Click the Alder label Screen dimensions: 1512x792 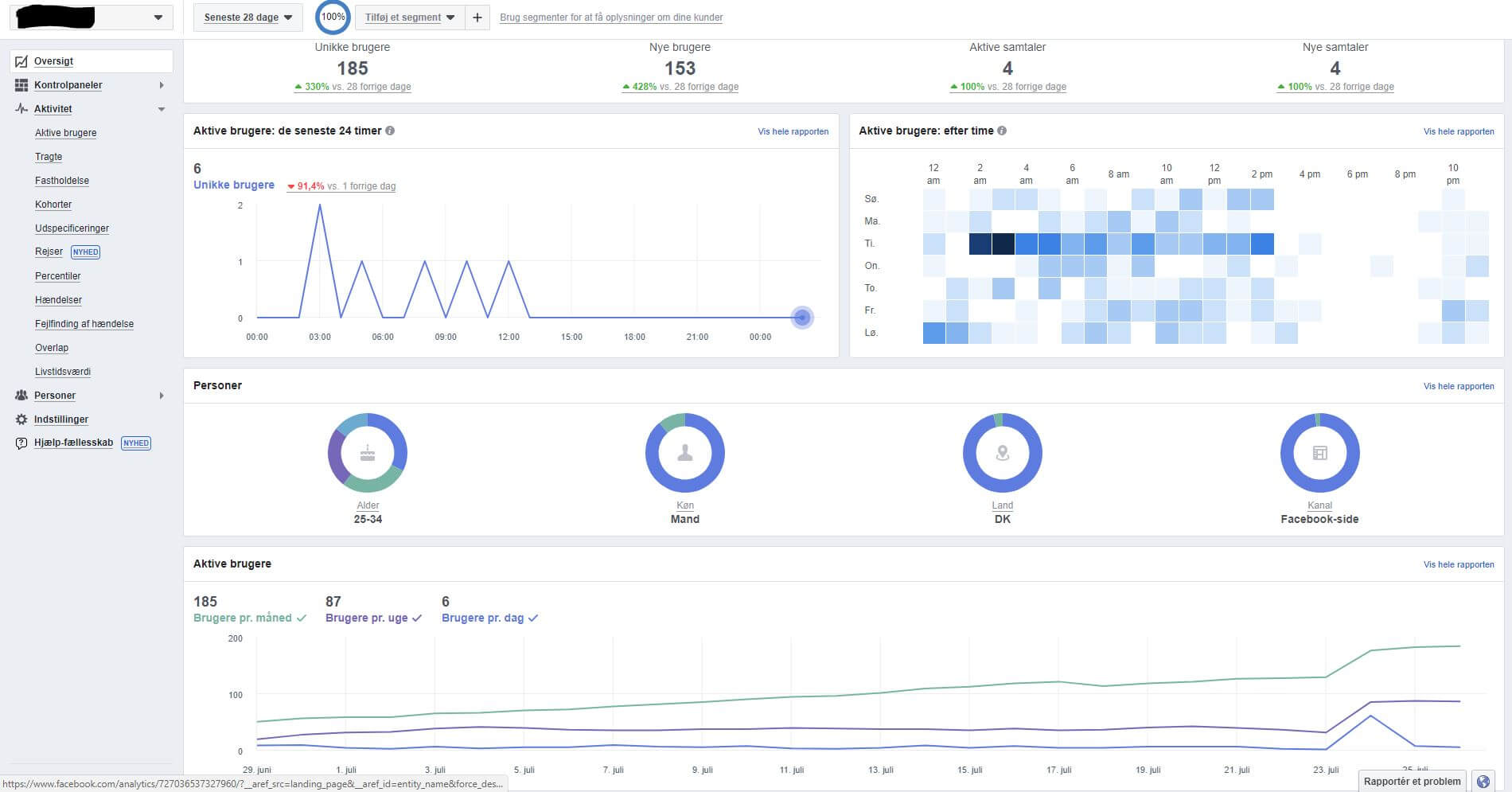point(368,505)
